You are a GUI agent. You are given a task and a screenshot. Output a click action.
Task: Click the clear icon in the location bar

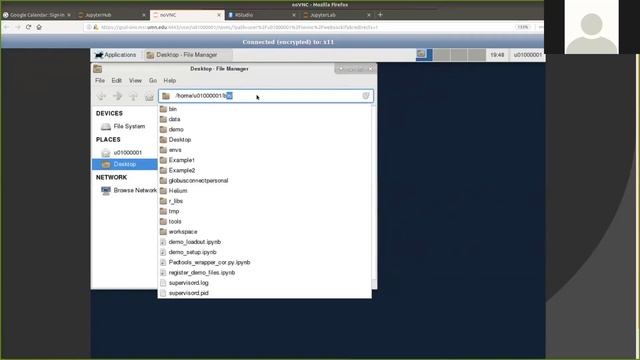coord(365,96)
